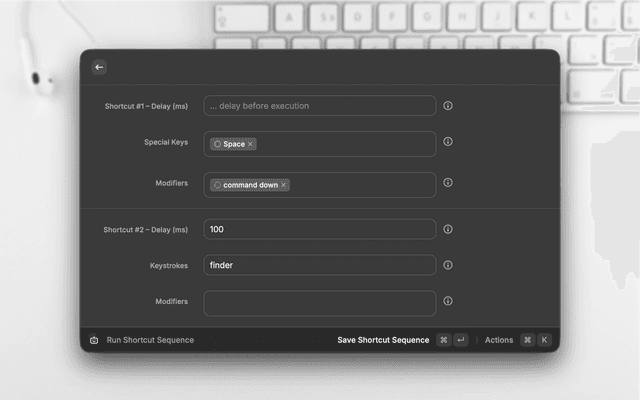Click info icon beside Keystrokes field
The height and width of the screenshot is (400, 640).
(448, 265)
